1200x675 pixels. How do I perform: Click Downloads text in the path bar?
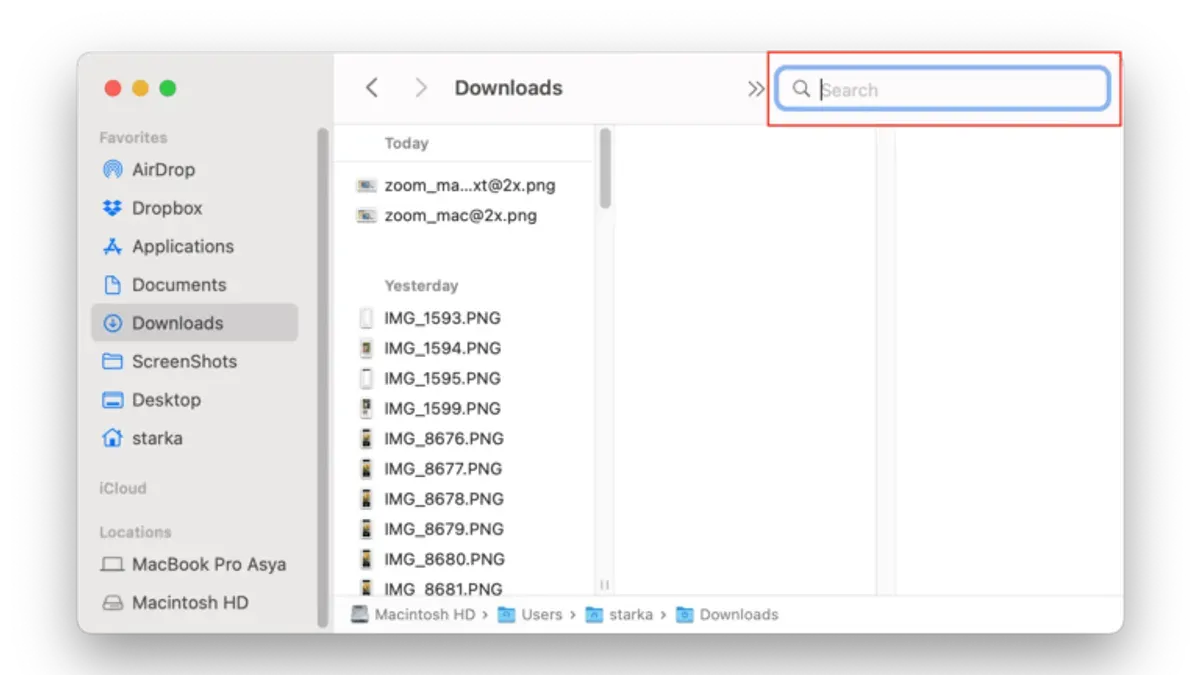point(739,615)
